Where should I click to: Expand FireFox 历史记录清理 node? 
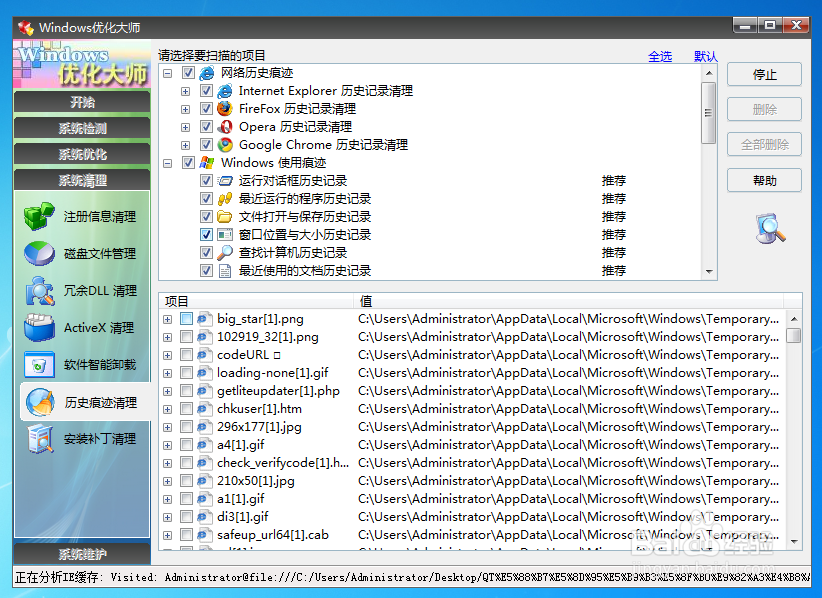pos(185,110)
